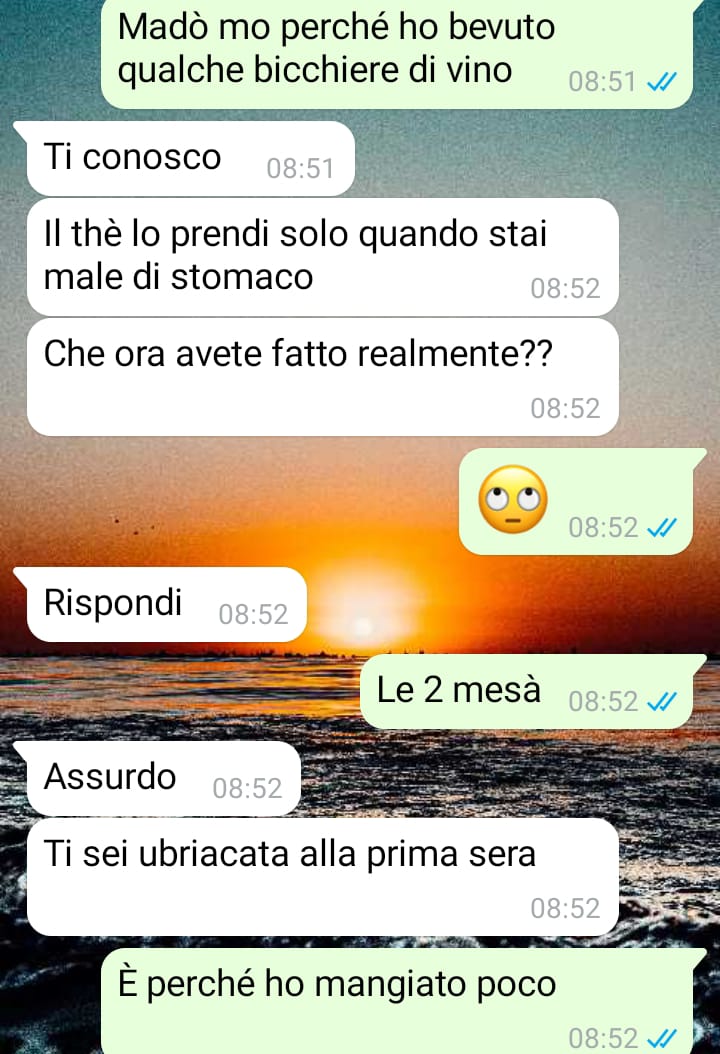Click timestamp under 'Ti sei ubriacata'
The image size is (720, 1054).
(565, 909)
